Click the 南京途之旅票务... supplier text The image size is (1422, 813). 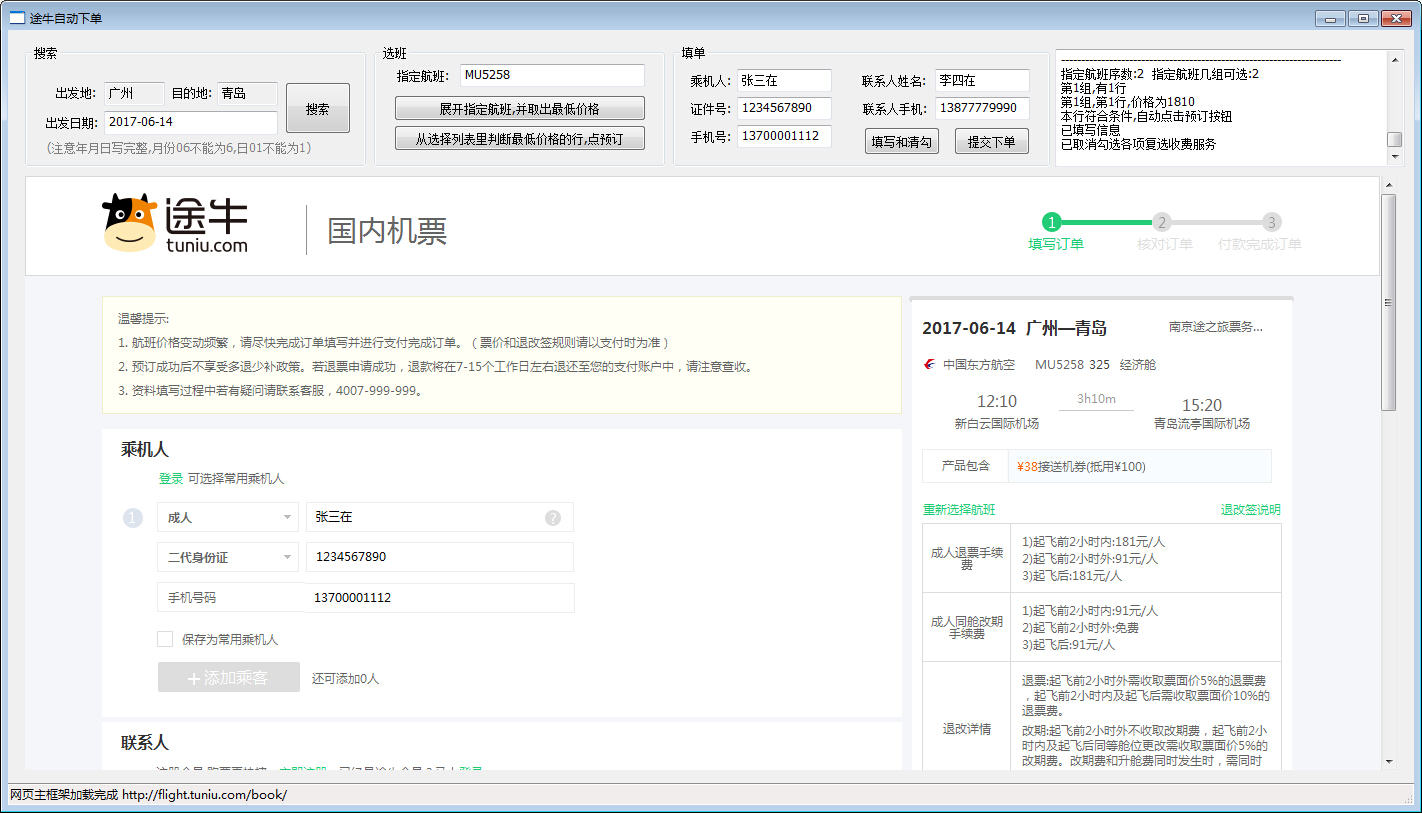[1216, 326]
